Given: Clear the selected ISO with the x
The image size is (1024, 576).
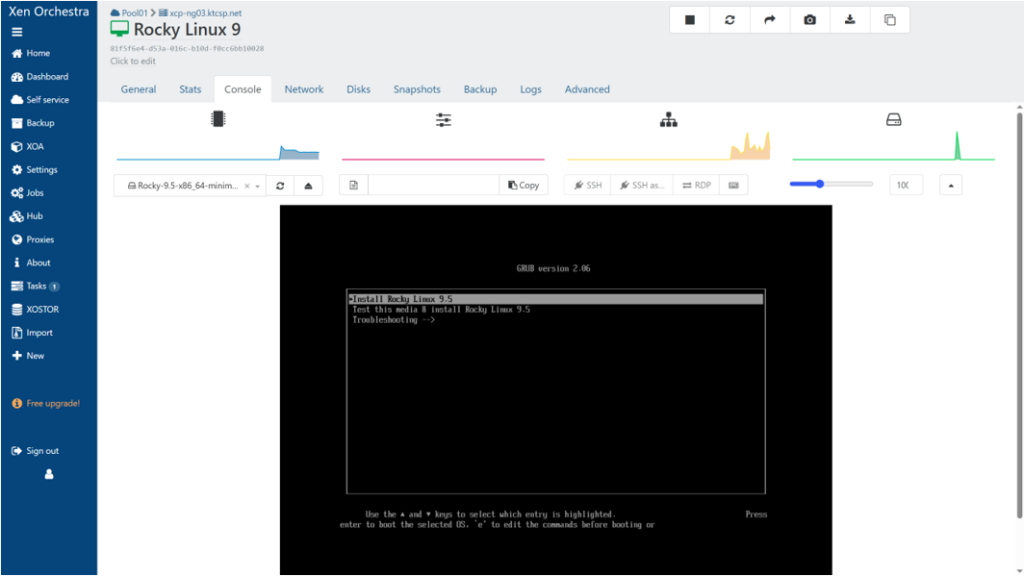Looking at the screenshot, I should [x=247, y=186].
